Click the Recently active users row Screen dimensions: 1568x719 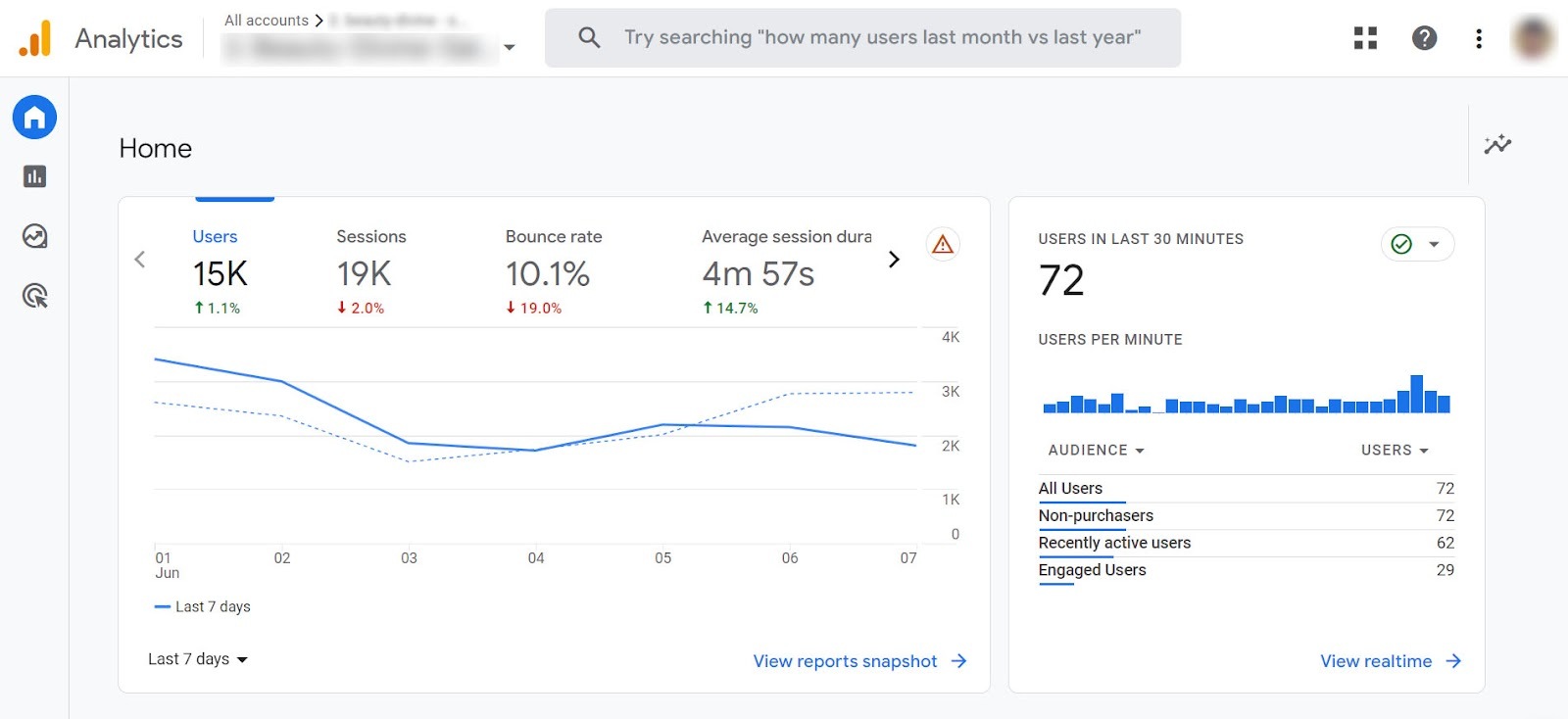point(1246,543)
